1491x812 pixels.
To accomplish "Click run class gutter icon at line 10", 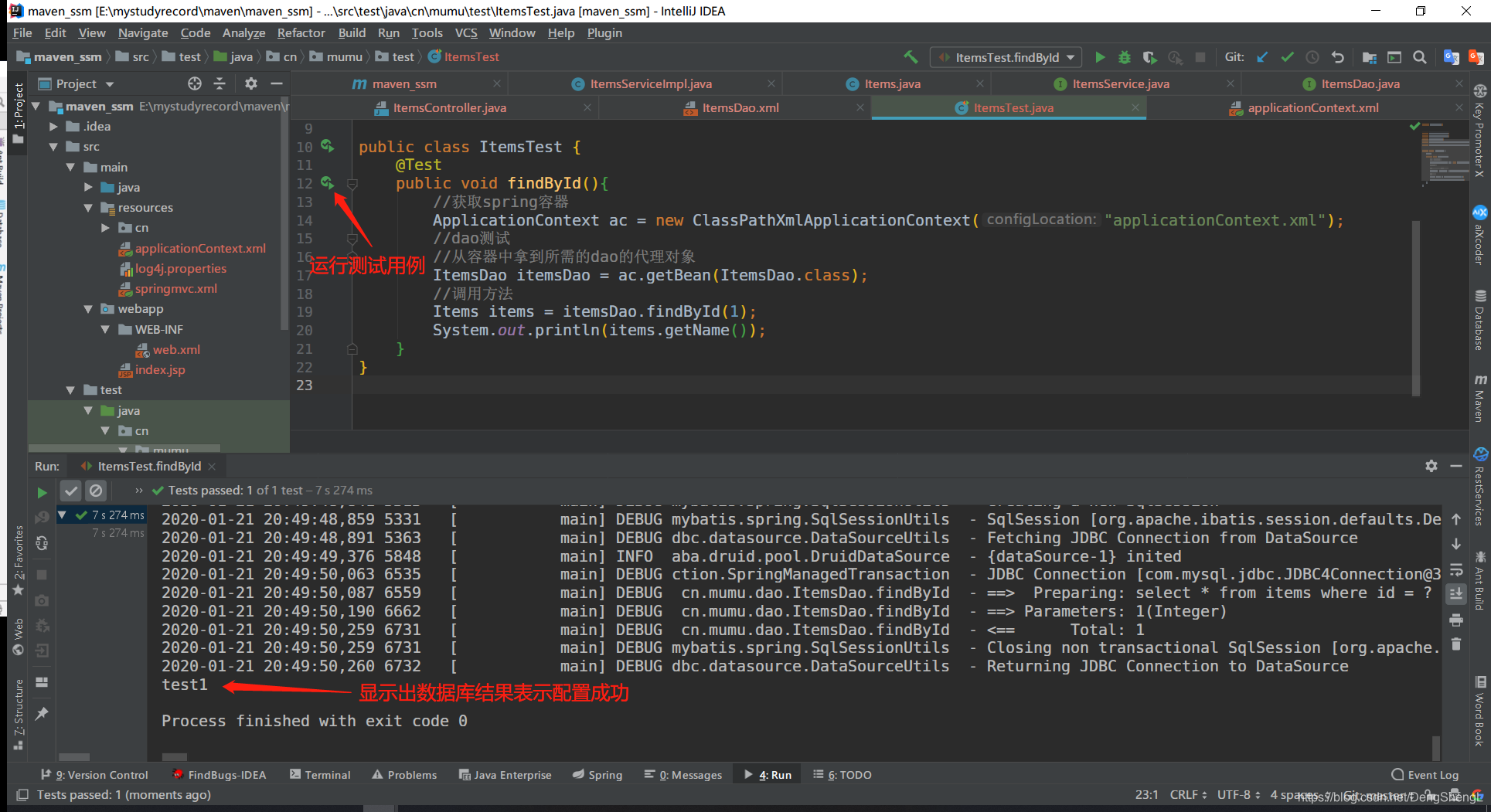I will pos(328,146).
